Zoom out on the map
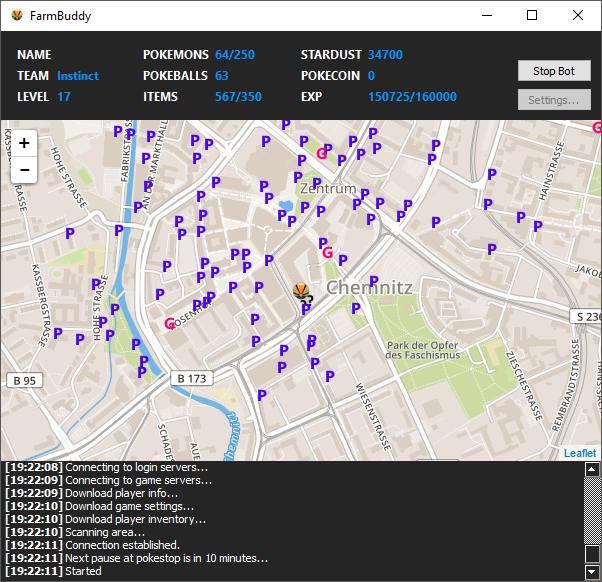This screenshot has height=582, width=602. (x=24, y=170)
